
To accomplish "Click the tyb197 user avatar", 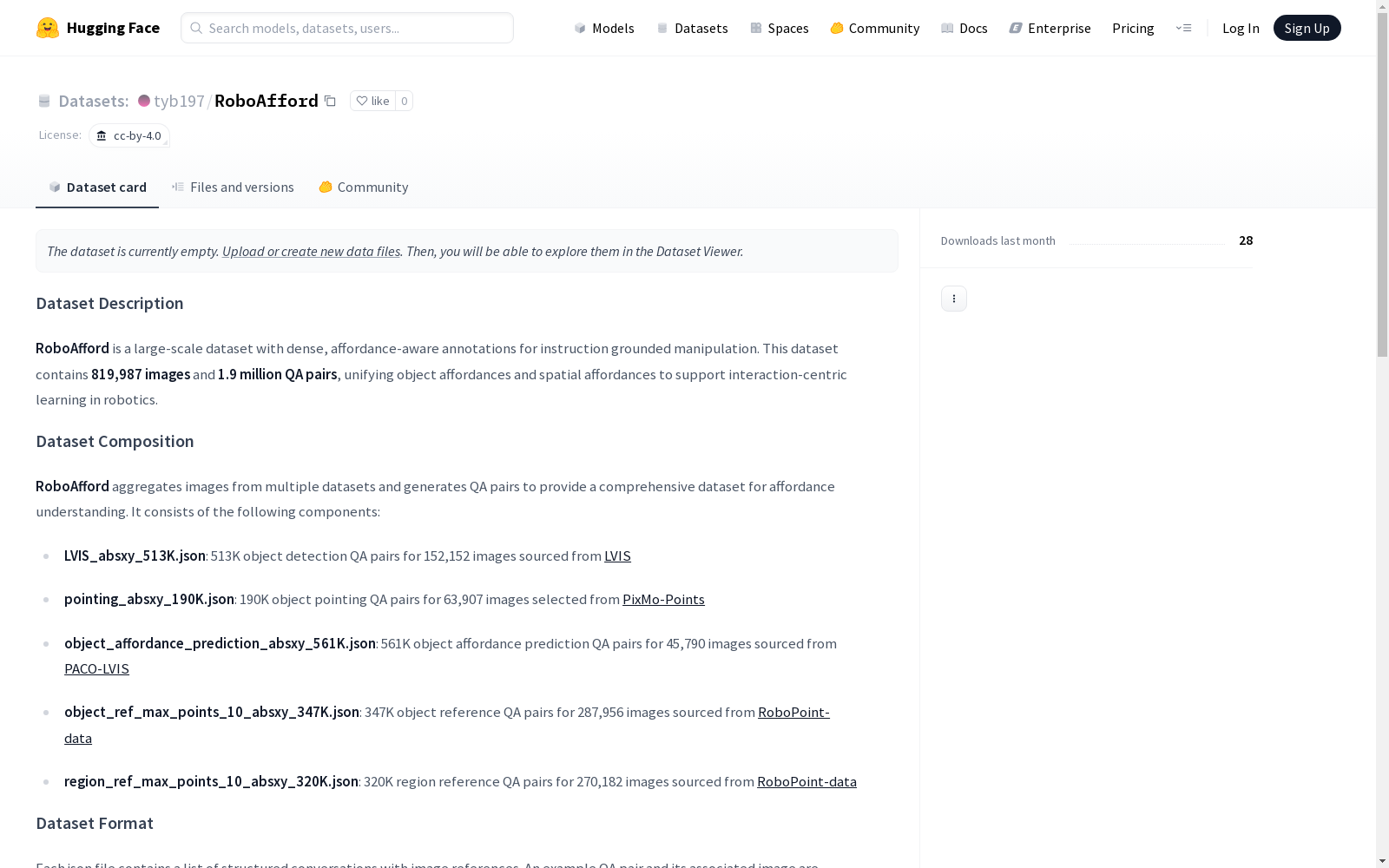I will 144,101.
